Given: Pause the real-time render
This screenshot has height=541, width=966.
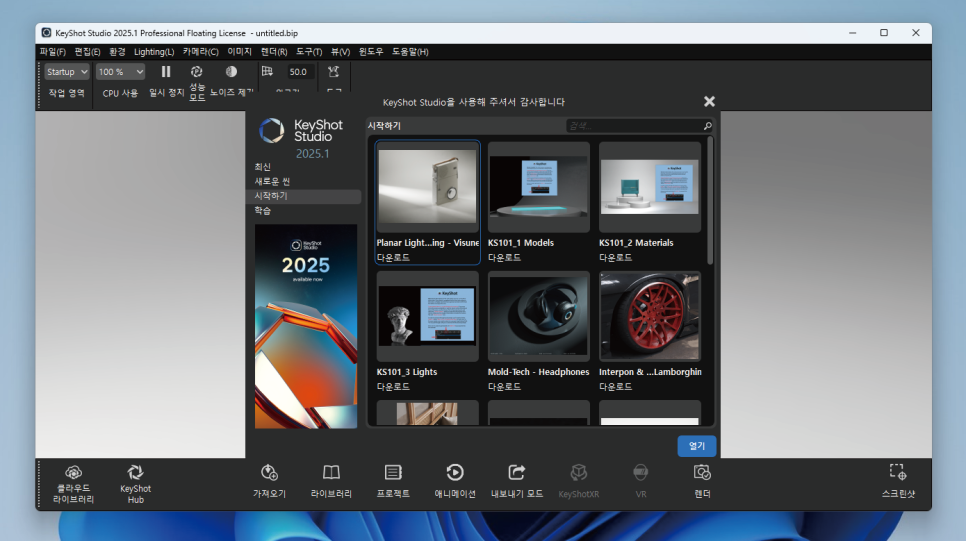Looking at the screenshot, I should (x=166, y=72).
